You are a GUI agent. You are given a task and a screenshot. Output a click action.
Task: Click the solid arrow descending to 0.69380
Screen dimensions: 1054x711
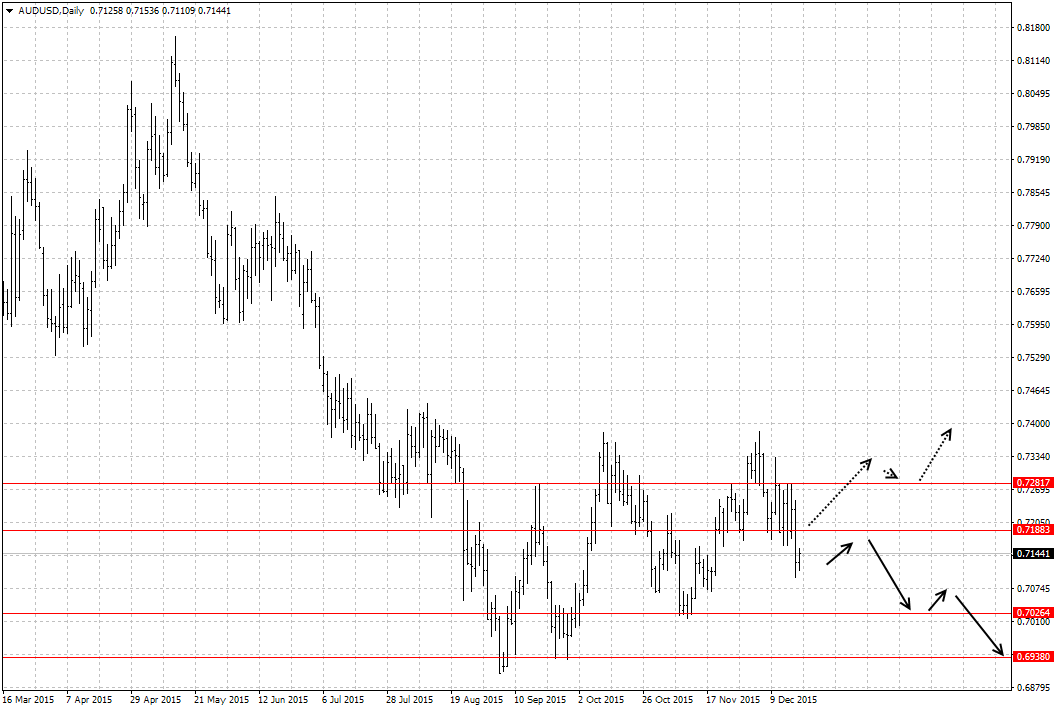[980, 625]
